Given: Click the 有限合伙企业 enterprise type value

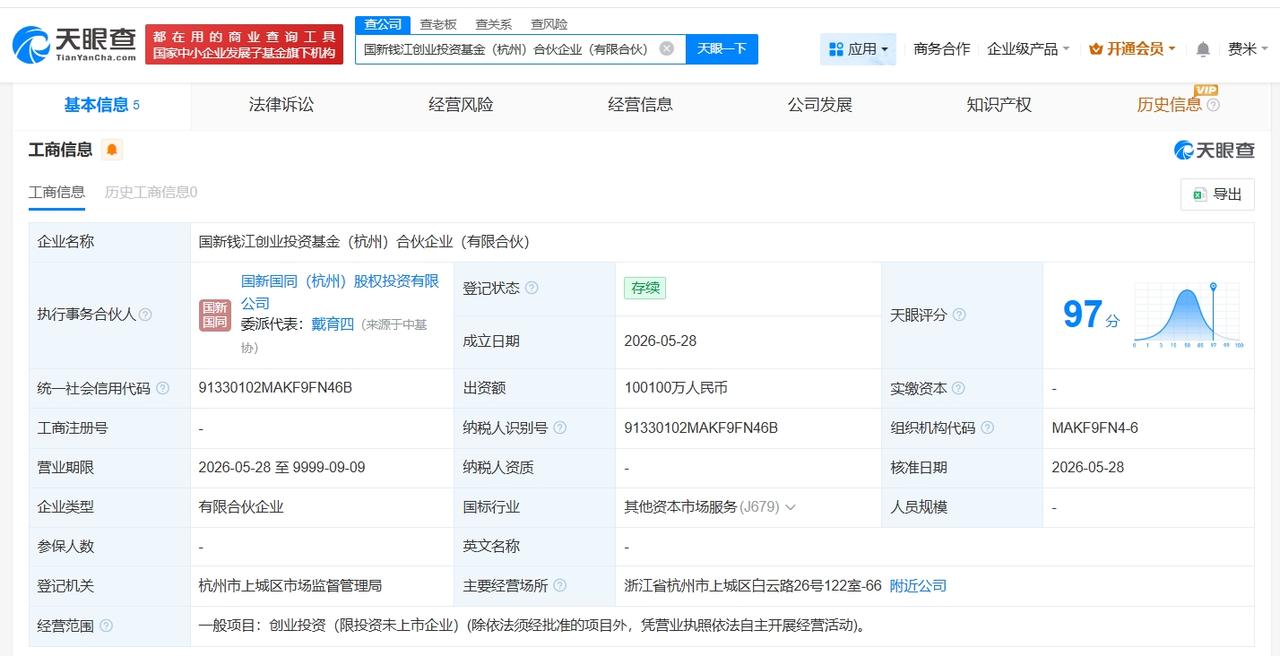Looking at the screenshot, I should [241, 507].
